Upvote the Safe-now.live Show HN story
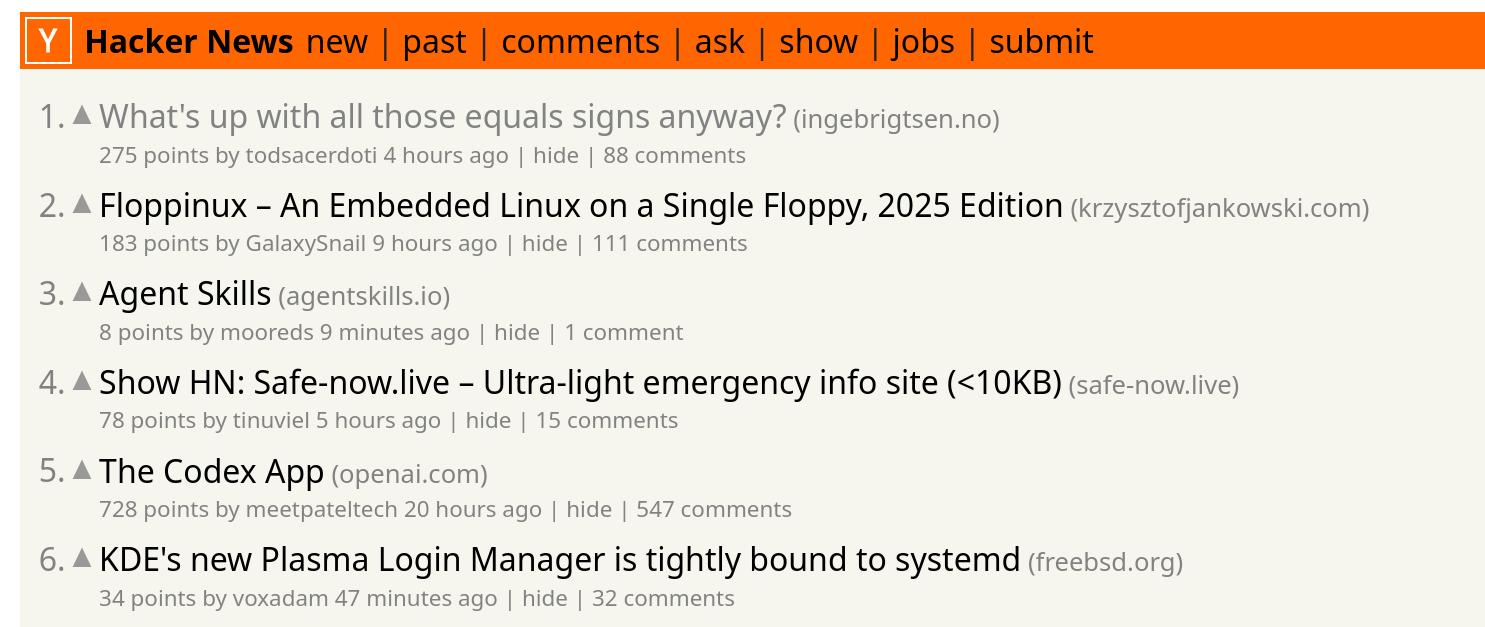 83,381
